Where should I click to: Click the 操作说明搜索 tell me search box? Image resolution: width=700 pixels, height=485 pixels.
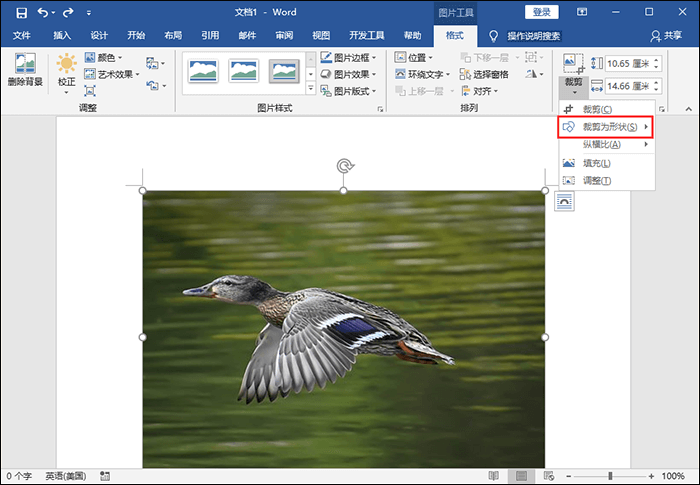(x=533, y=36)
